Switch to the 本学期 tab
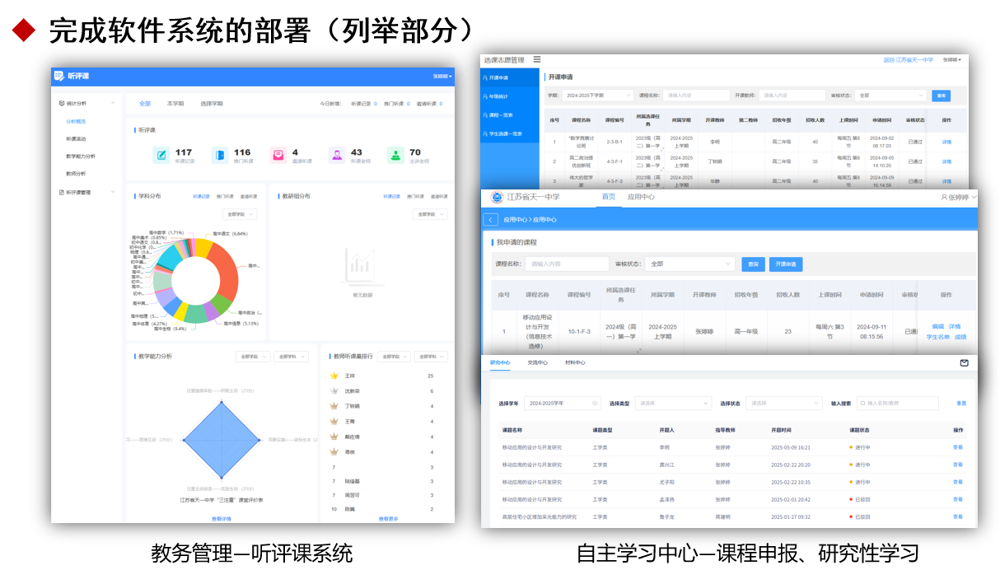1000x570 pixels. click(175, 103)
